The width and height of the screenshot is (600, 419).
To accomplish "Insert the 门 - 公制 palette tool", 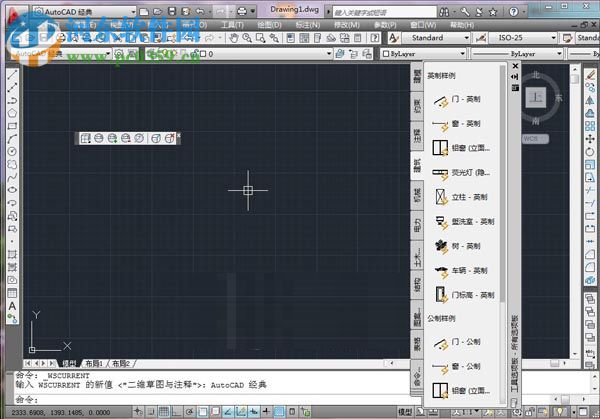I will pos(458,342).
